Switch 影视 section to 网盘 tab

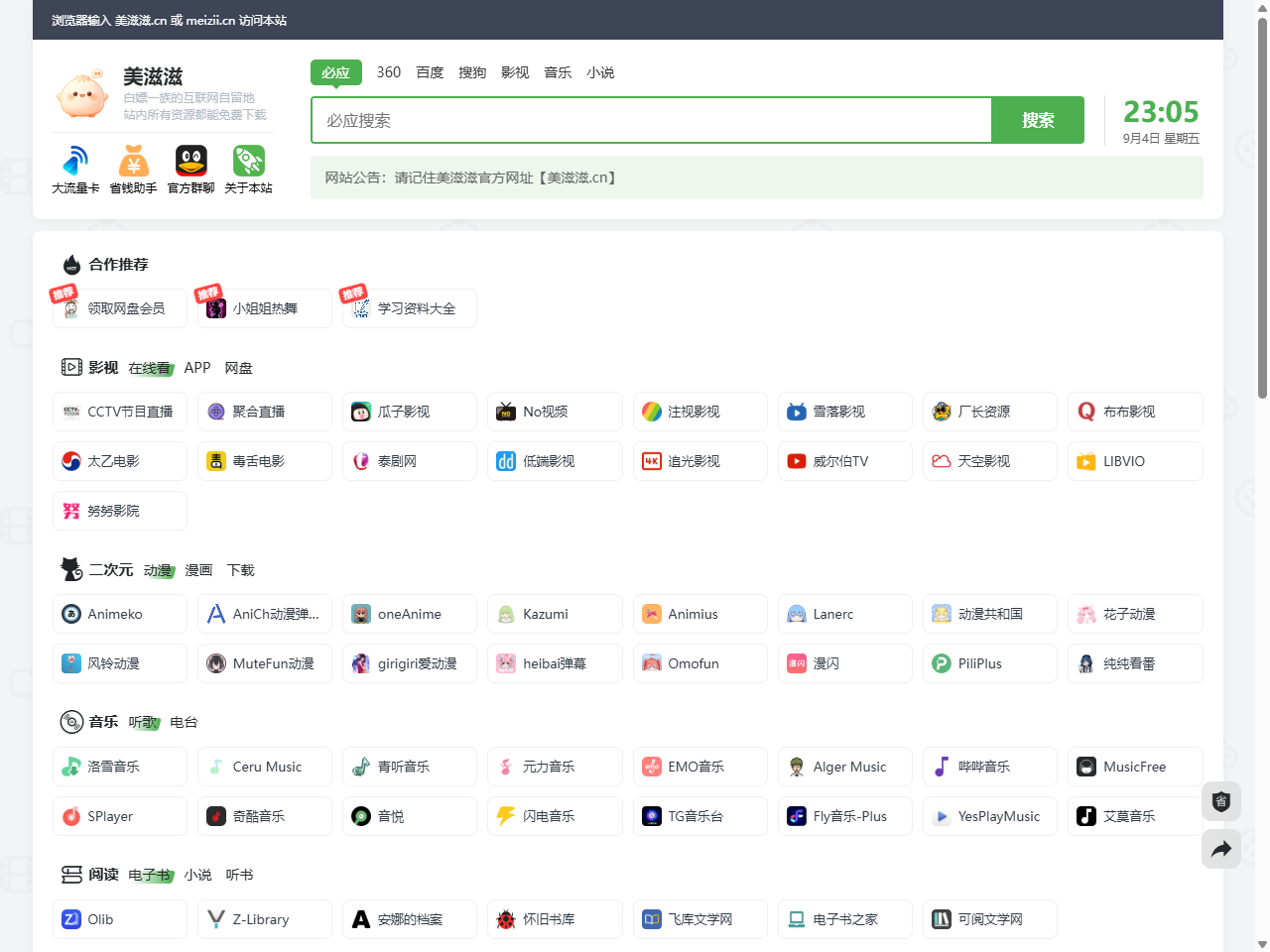(238, 368)
